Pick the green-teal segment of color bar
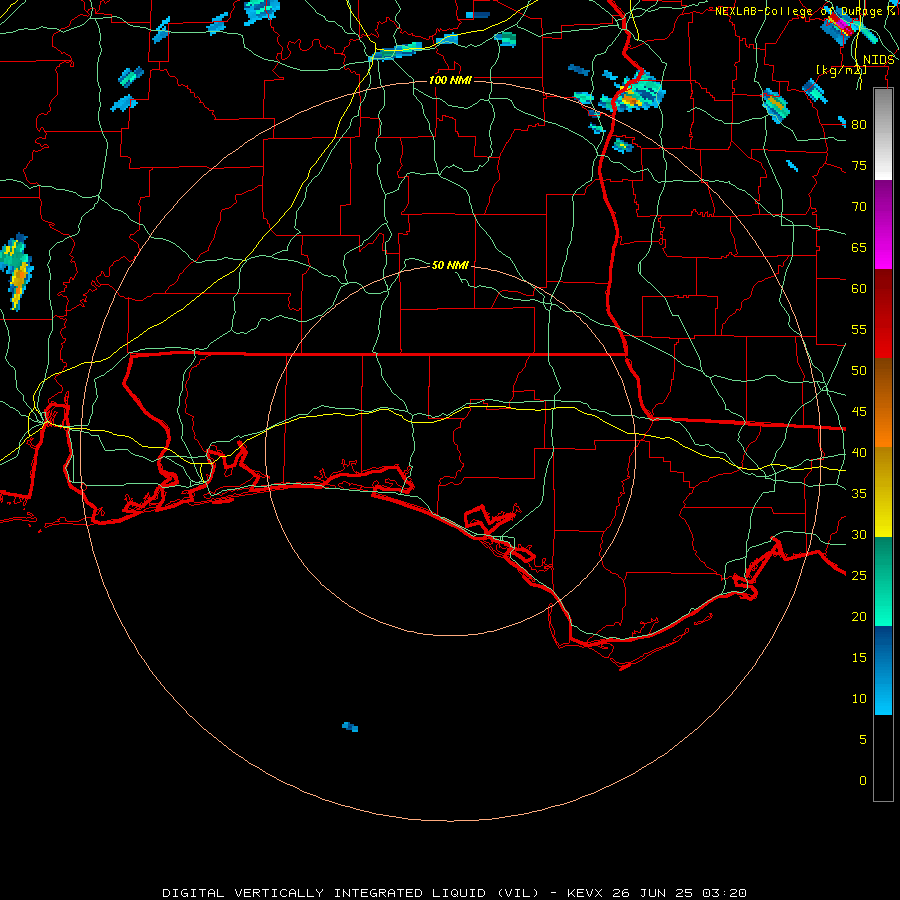Viewport: 900px width, 900px height. (883, 581)
